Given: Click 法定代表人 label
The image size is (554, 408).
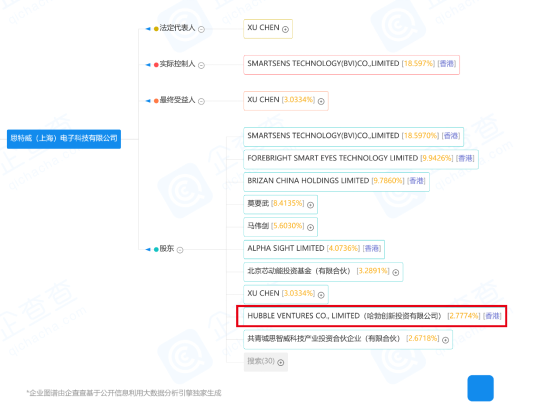Looking at the screenshot, I should pos(177,28).
